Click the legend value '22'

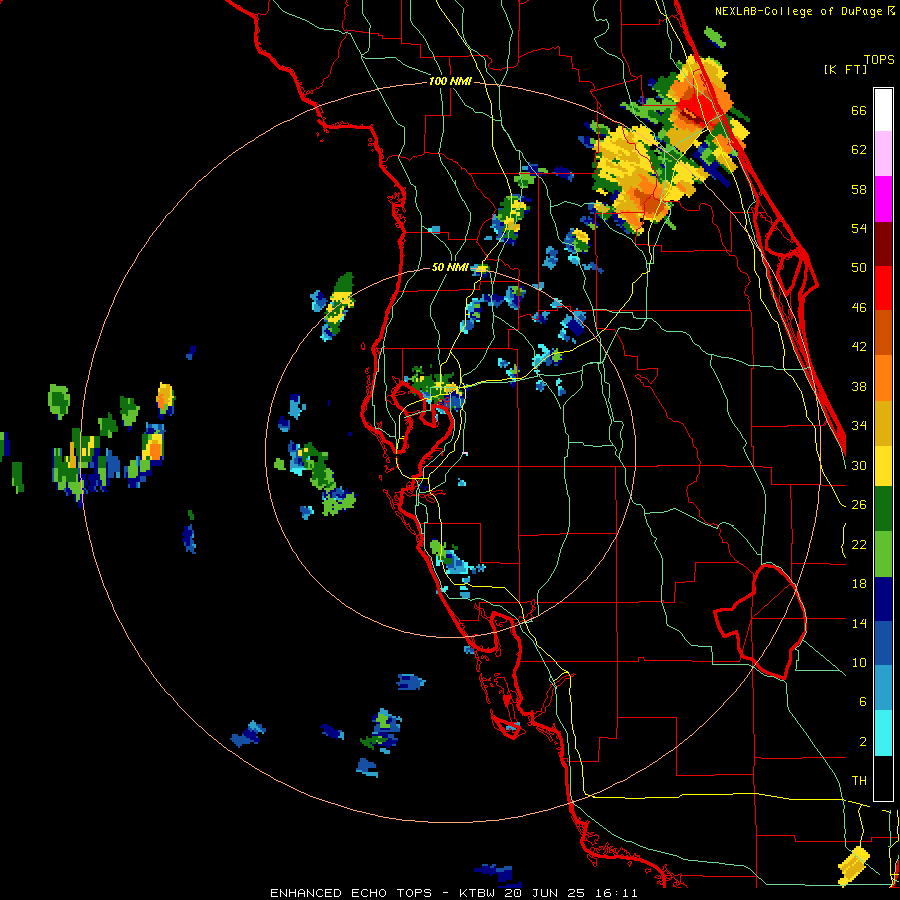point(859,544)
